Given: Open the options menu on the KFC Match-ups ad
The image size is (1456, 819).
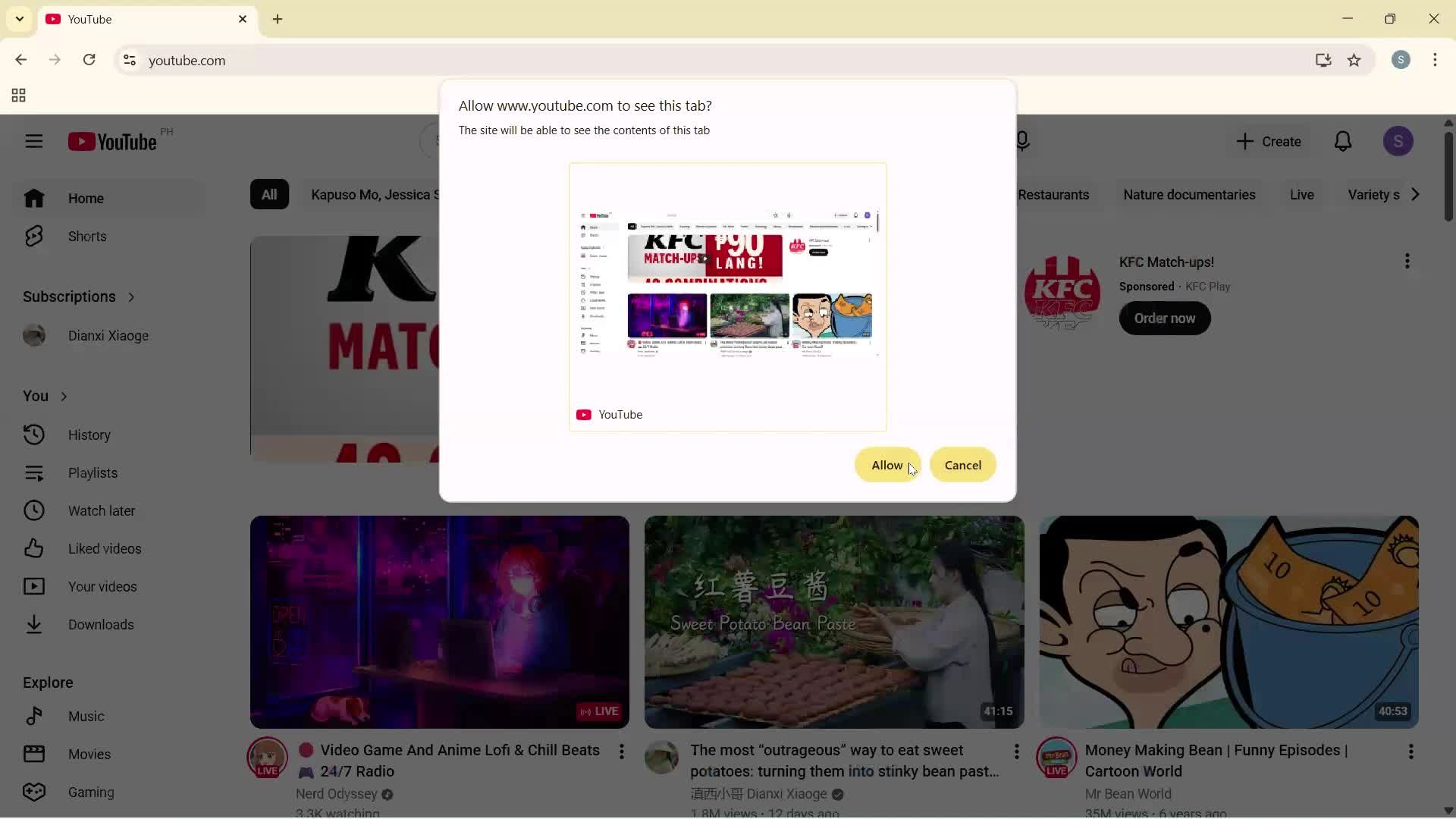Looking at the screenshot, I should pyautogui.click(x=1407, y=261).
